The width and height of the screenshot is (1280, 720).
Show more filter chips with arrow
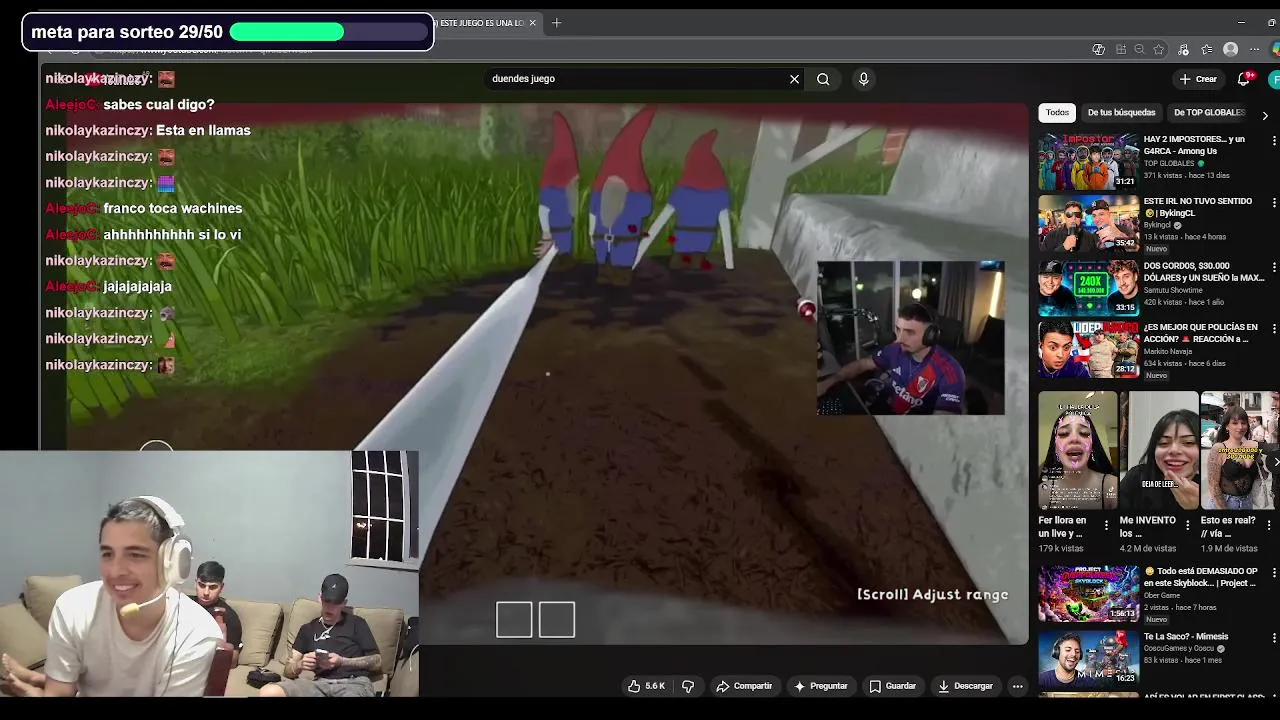click(1265, 116)
